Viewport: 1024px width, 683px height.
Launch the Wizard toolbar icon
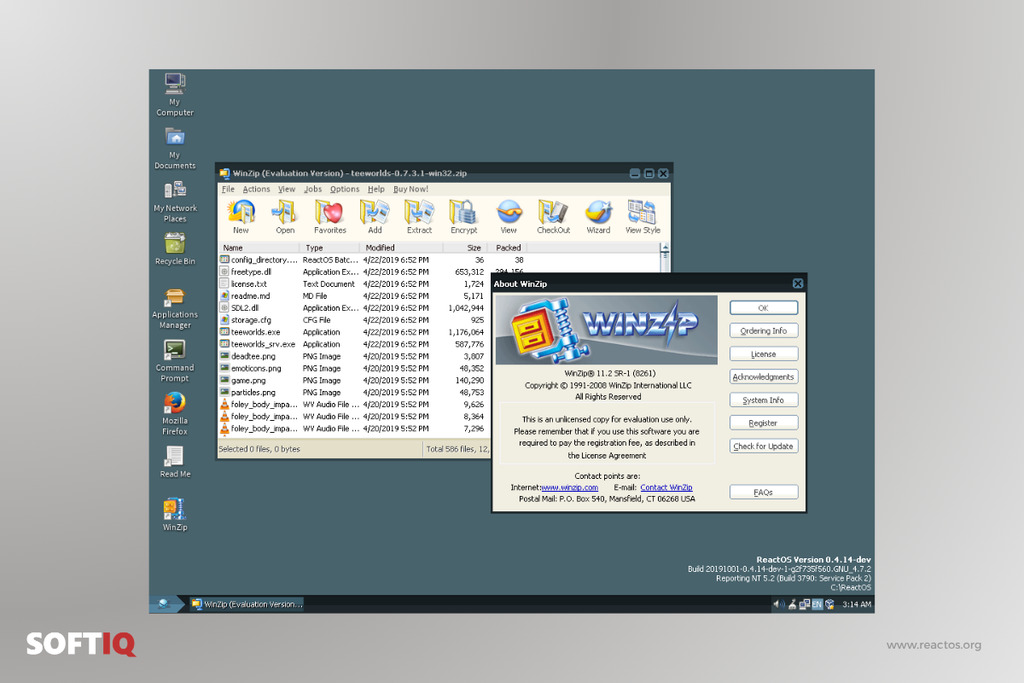tap(598, 217)
